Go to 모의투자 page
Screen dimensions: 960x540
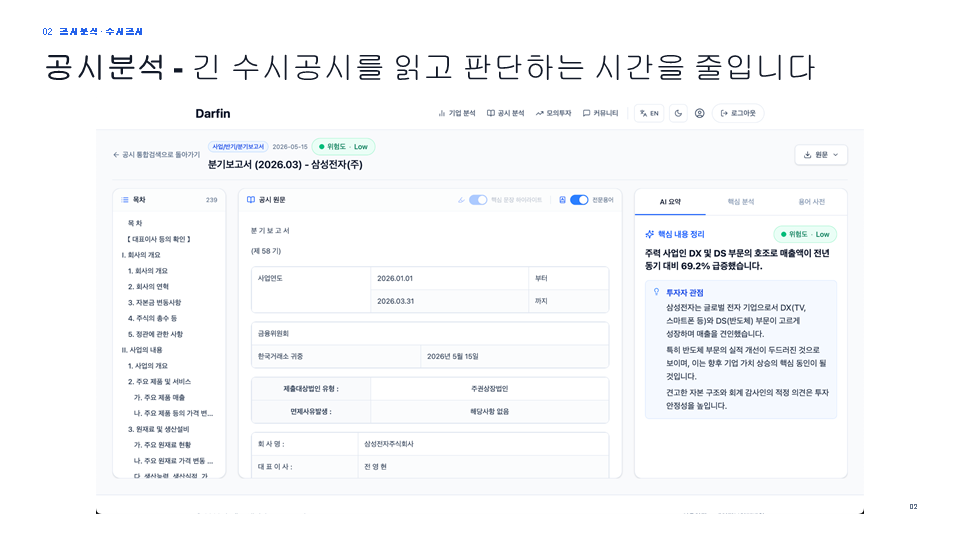pos(553,113)
